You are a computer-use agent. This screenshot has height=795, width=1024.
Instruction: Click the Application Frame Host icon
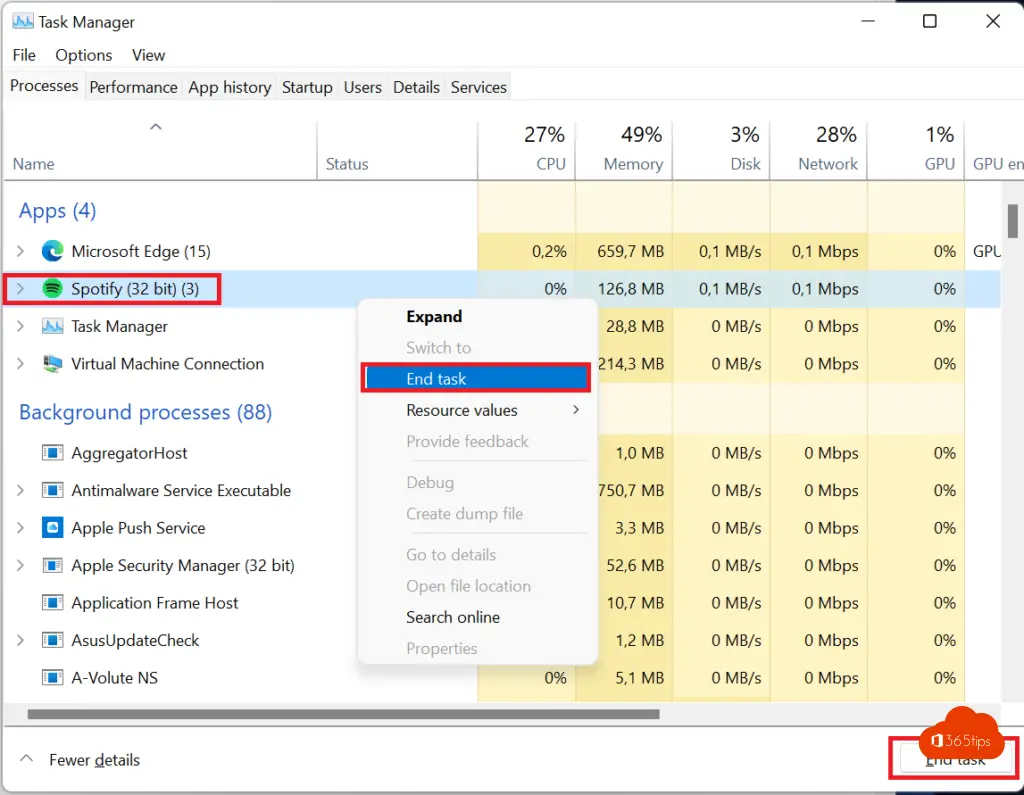point(52,603)
